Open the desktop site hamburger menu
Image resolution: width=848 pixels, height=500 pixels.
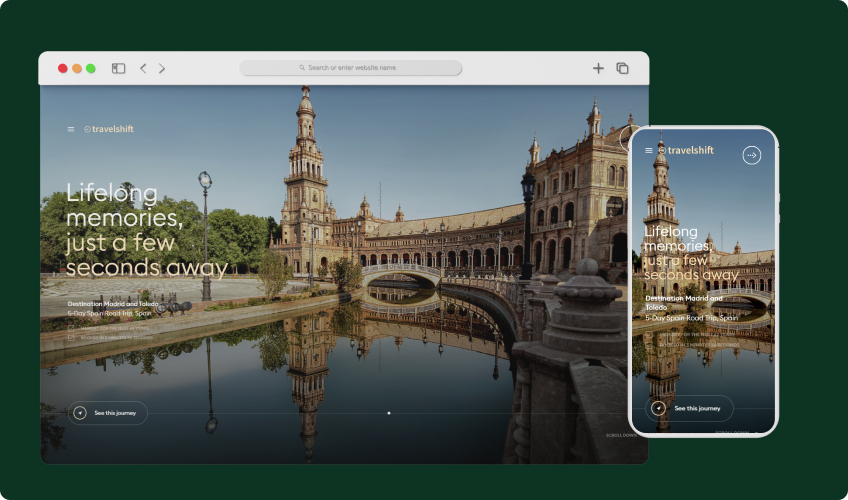[x=71, y=129]
